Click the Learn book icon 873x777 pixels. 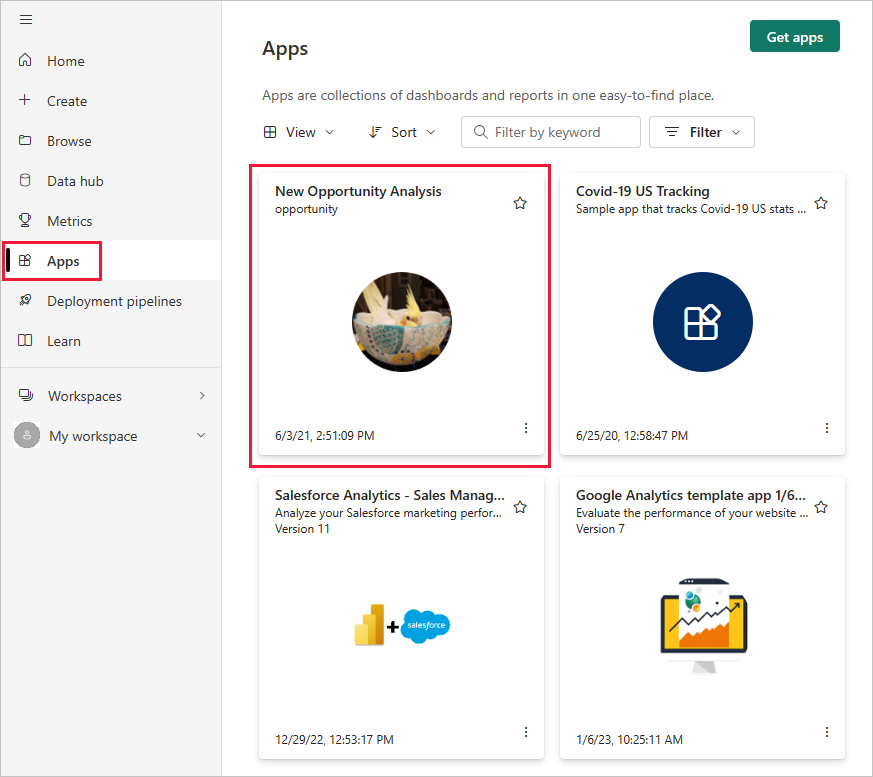click(x=25, y=340)
